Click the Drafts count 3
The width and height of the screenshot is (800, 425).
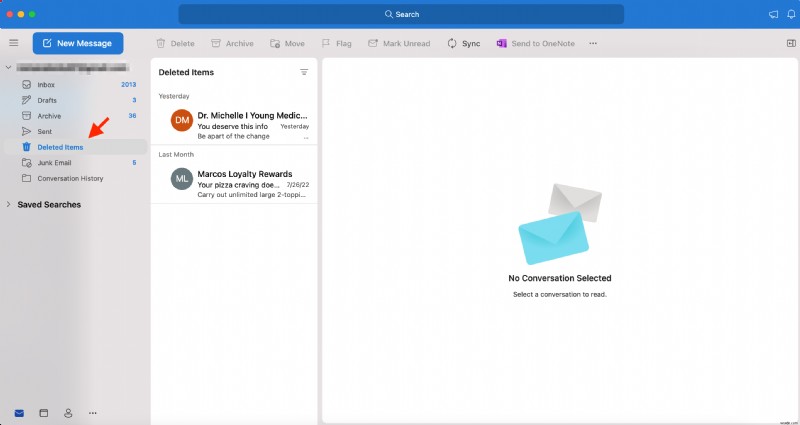tap(134, 101)
